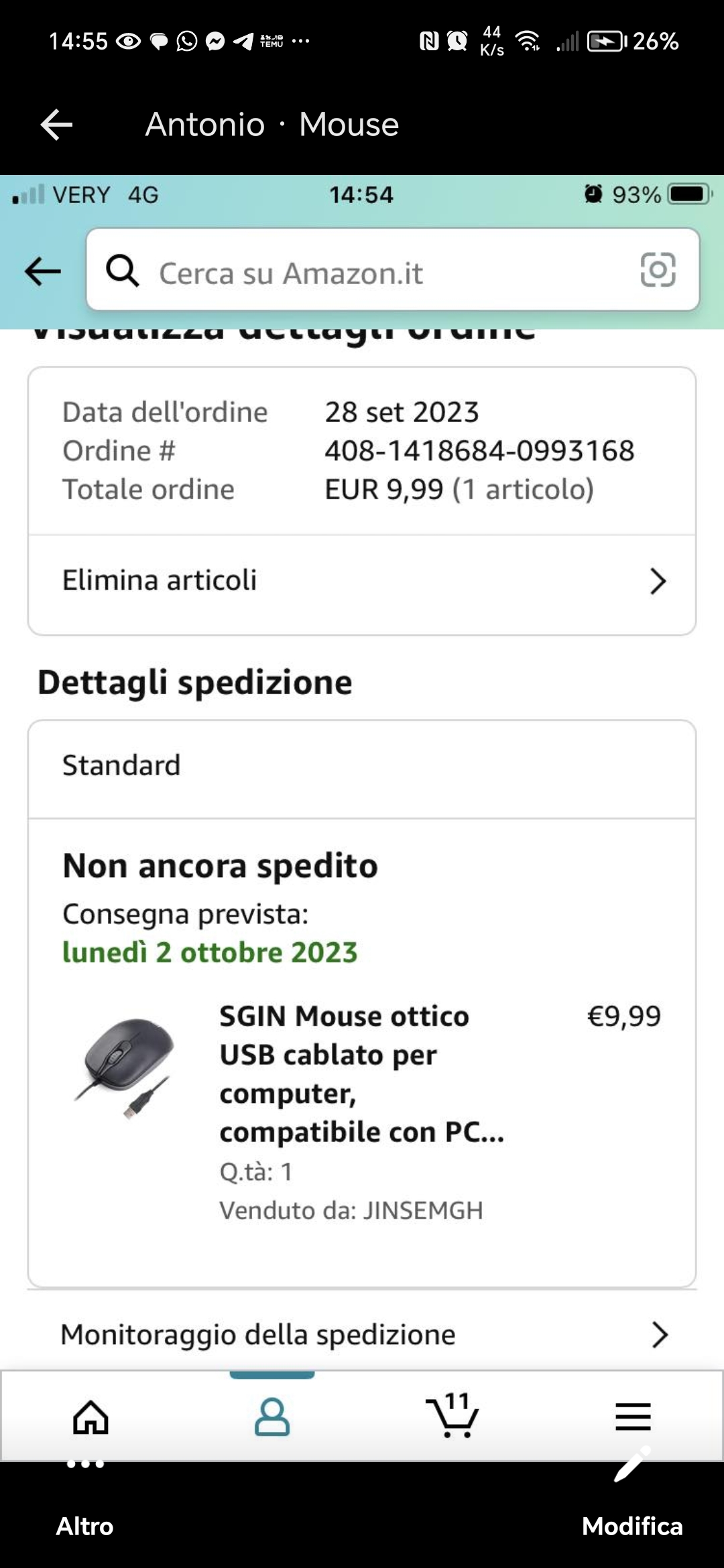
Task: Tap the order number 408-1418684-0993168
Action: (479, 451)
